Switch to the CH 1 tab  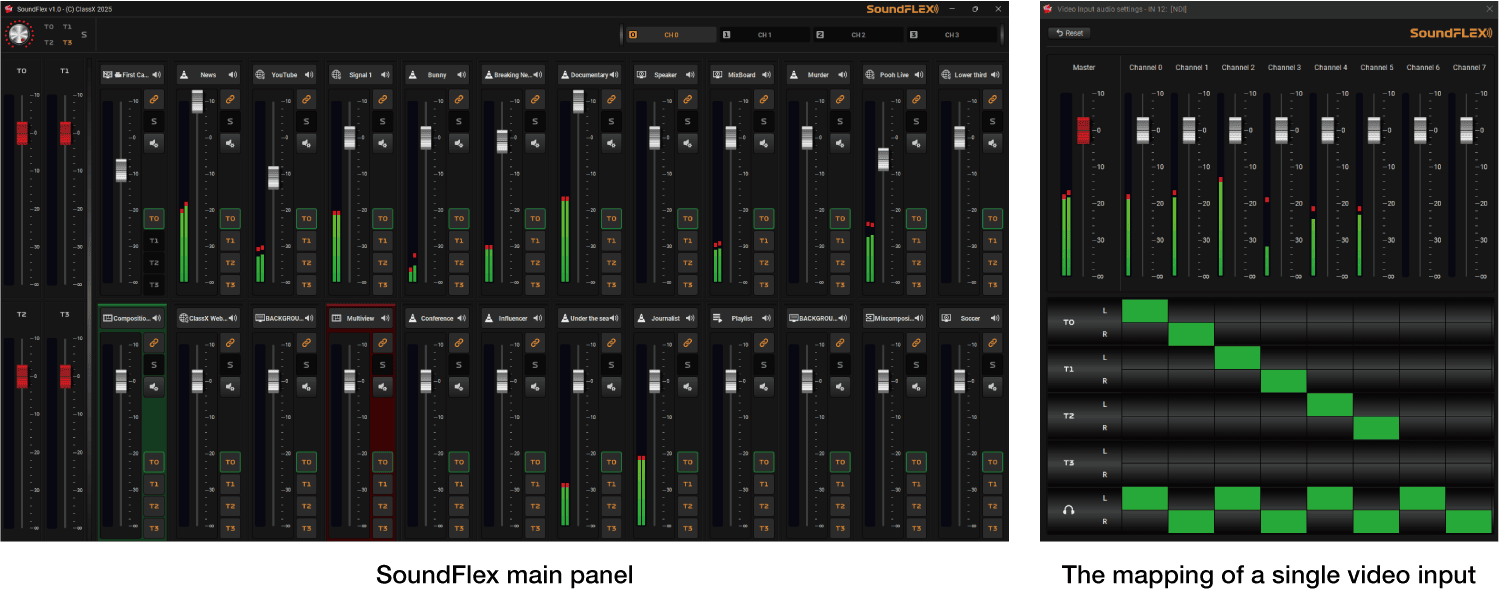765,35
